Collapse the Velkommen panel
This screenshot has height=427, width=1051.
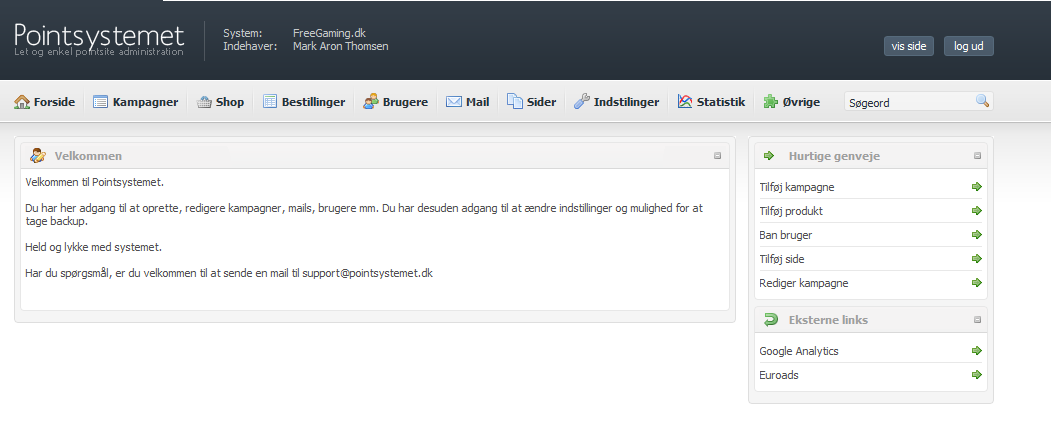pyautogui.click(x=717, y=156)
